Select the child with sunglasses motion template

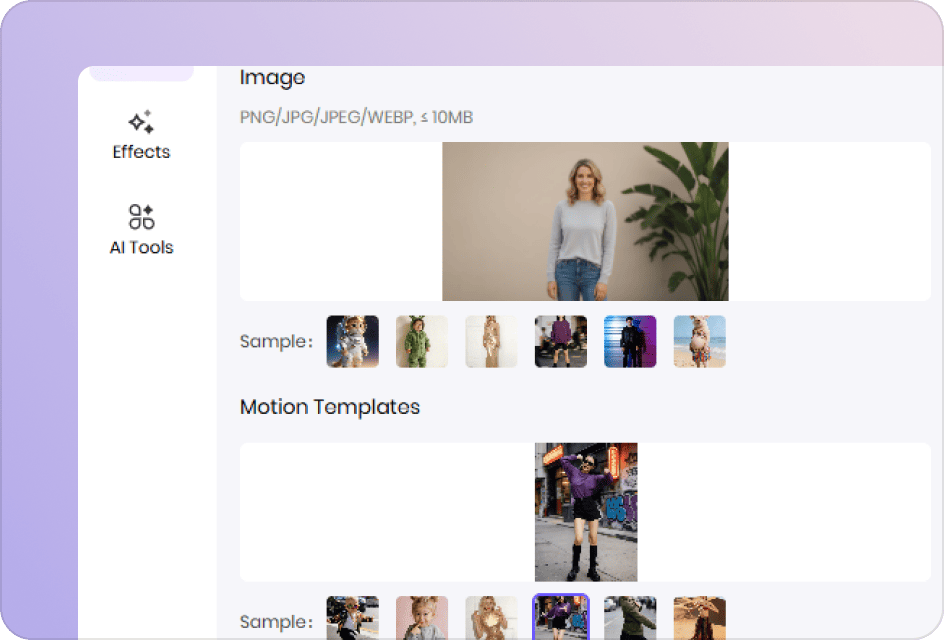coord(352,618)
